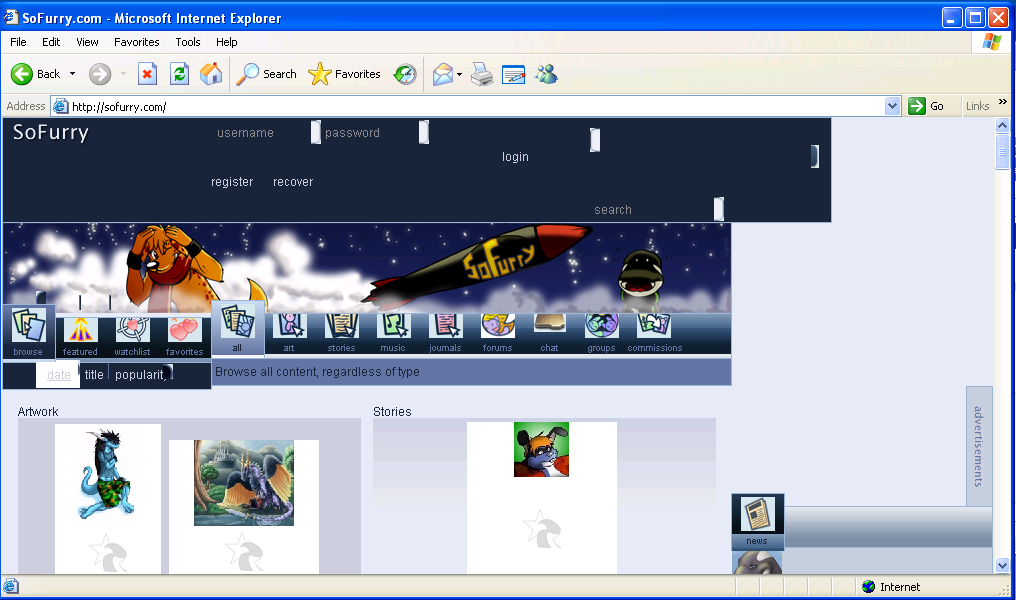Sort by popularity tab

click(x=141, y=375)
